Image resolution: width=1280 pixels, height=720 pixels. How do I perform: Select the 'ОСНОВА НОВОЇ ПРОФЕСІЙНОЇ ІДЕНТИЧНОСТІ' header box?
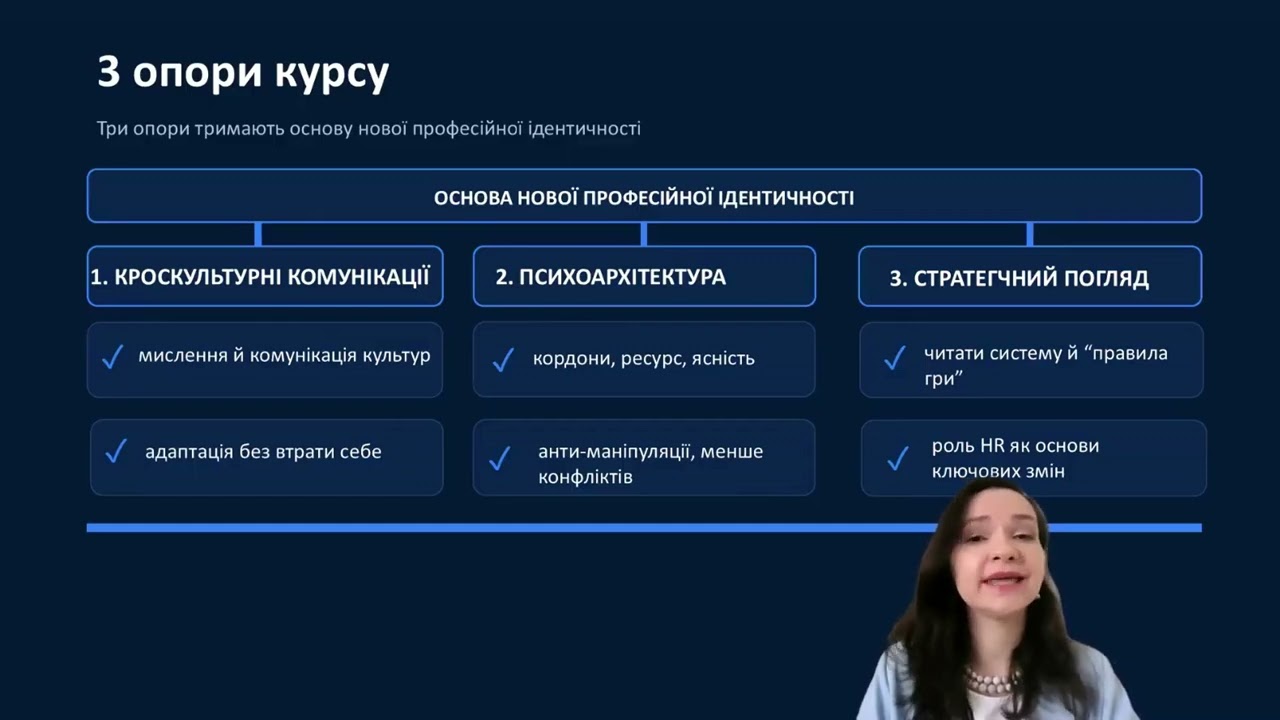[x=644, y=196]
